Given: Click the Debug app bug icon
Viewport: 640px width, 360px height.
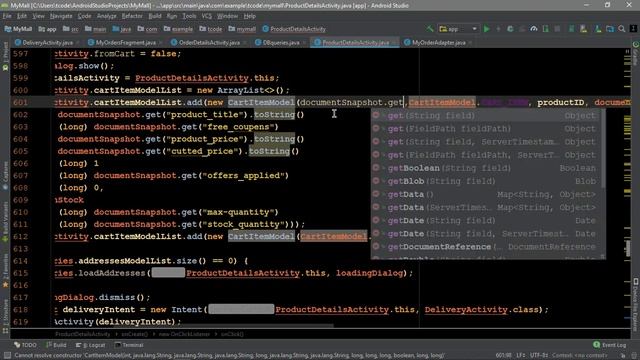Looking at the screenshot, I should click(x=510, y=29).
